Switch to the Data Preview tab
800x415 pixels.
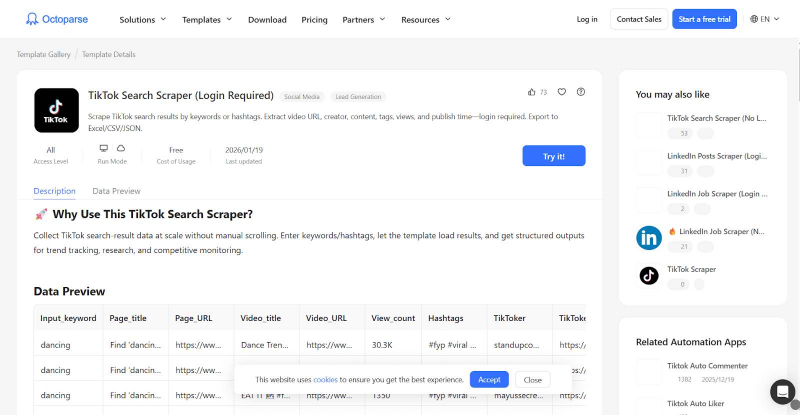tap(116, 191)
